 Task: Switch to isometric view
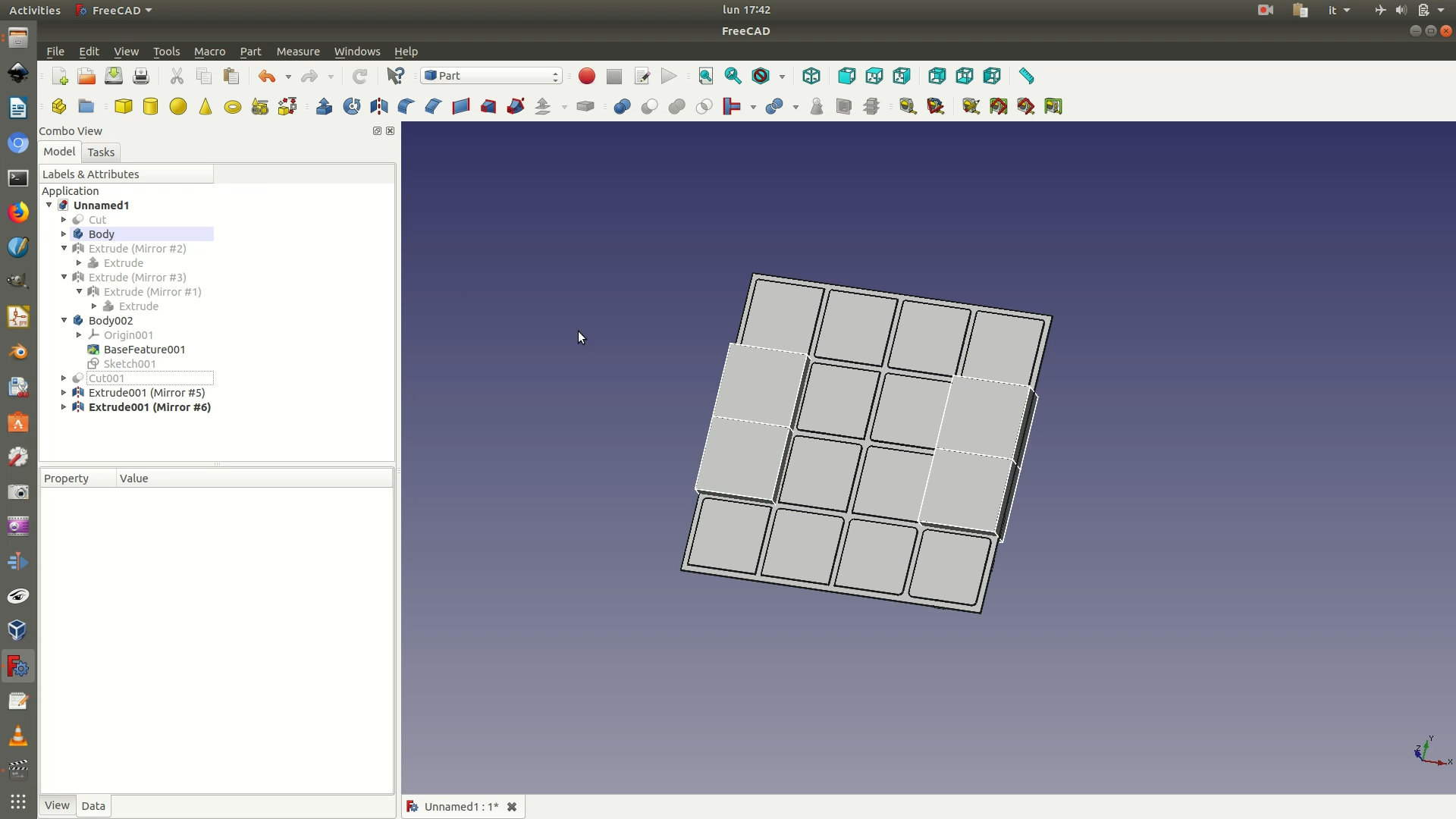coord(811,76)
